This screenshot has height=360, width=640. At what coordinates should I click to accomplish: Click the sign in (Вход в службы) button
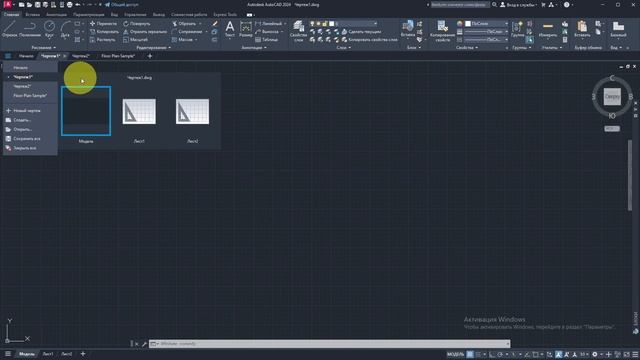518,4
